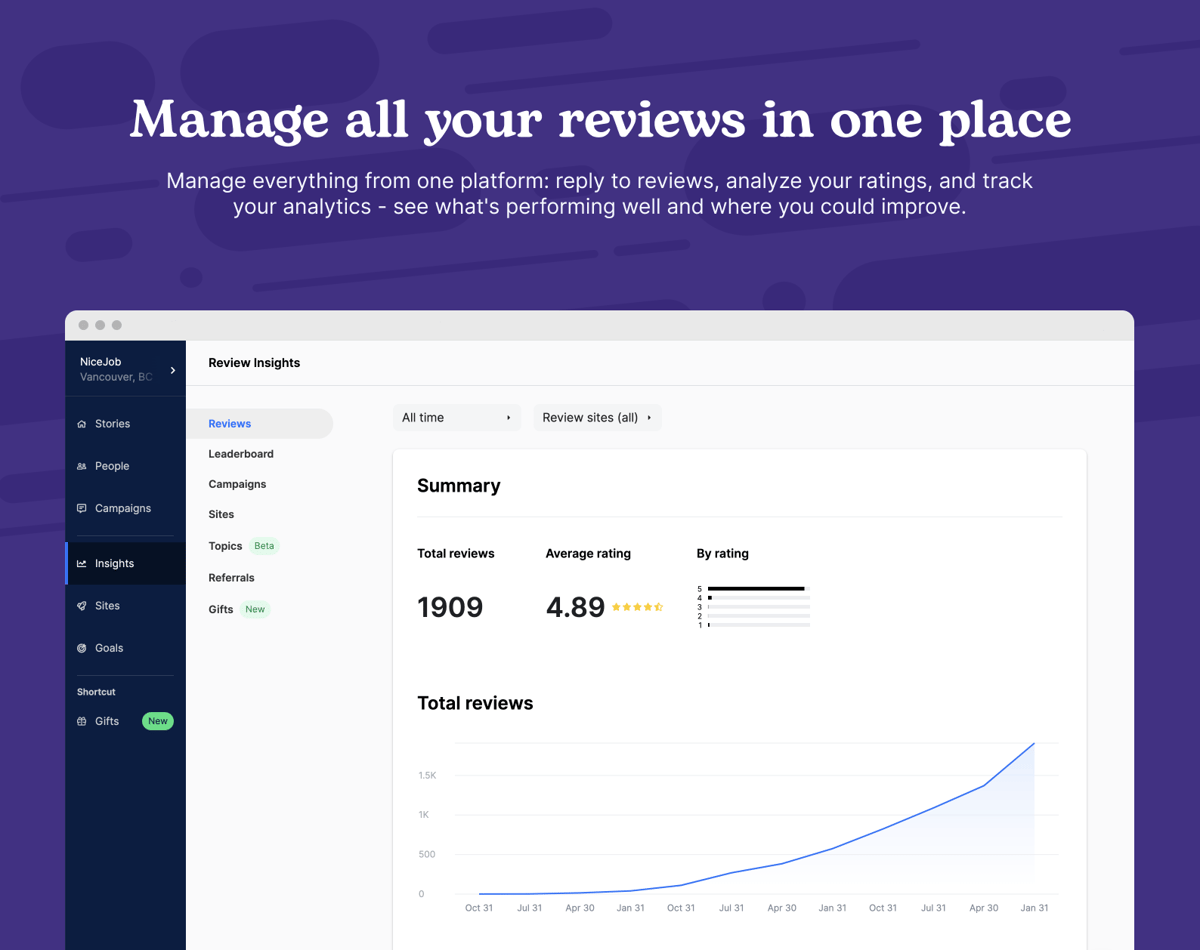Select the Insights chart icon

pyautogui.click(x=81, y=563)
